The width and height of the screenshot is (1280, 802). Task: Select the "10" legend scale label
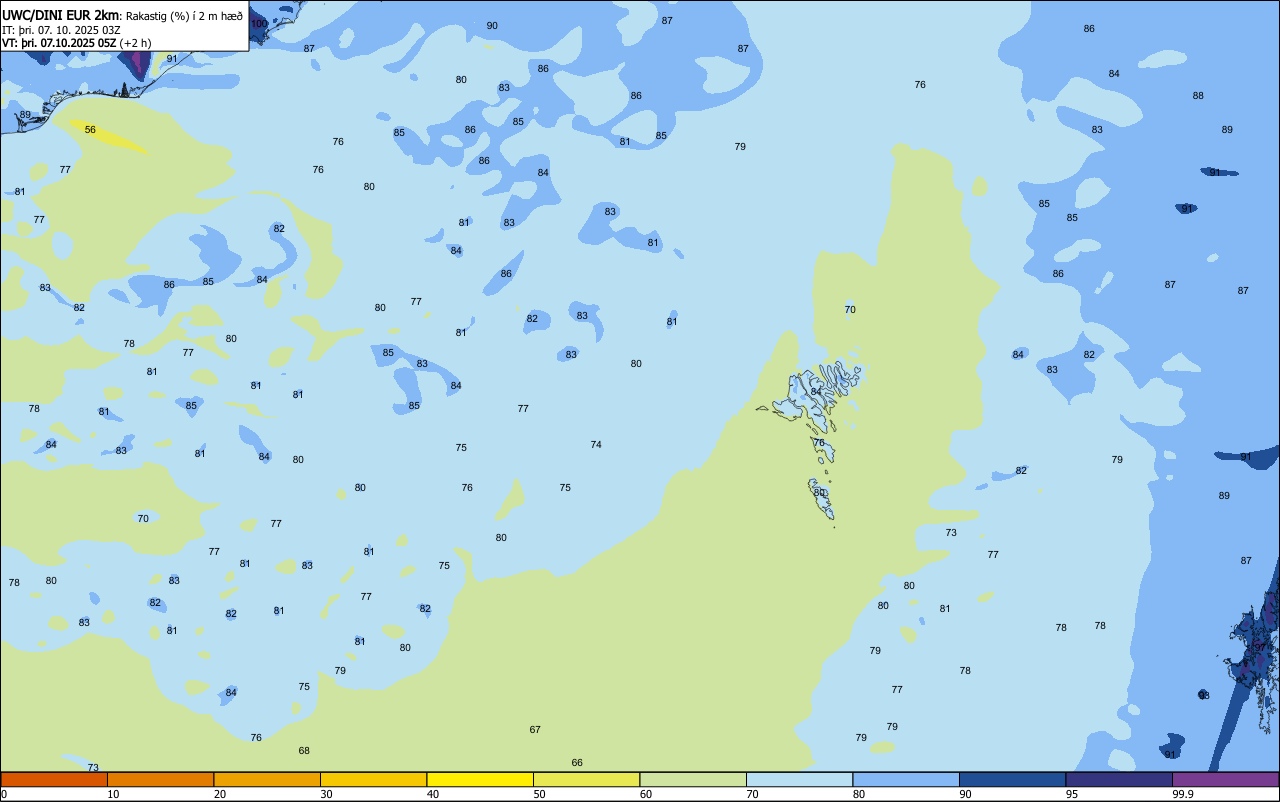[x=113, y=794]
